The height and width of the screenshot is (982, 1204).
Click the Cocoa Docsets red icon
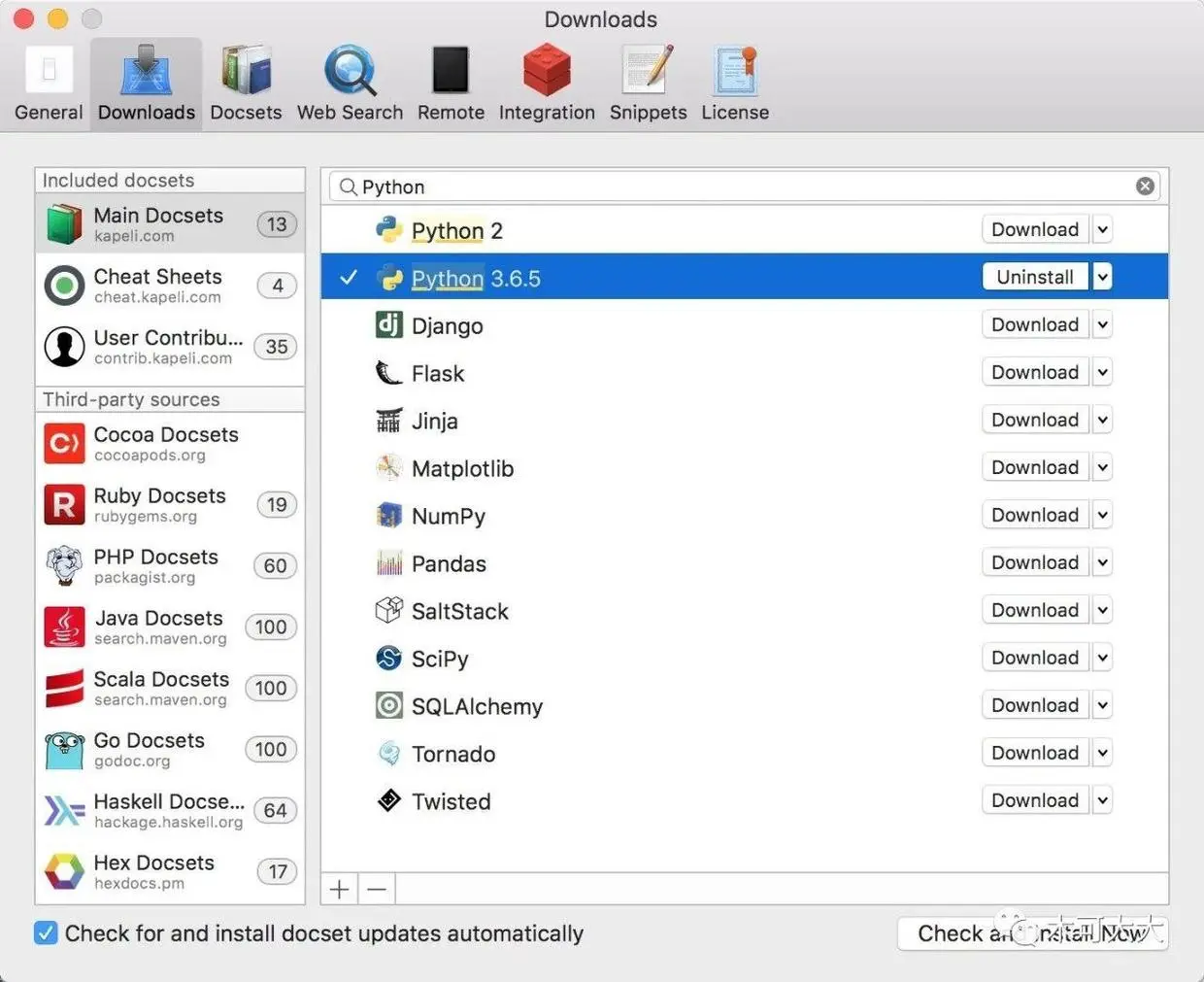pyautogui.click(x=64, y=444)
